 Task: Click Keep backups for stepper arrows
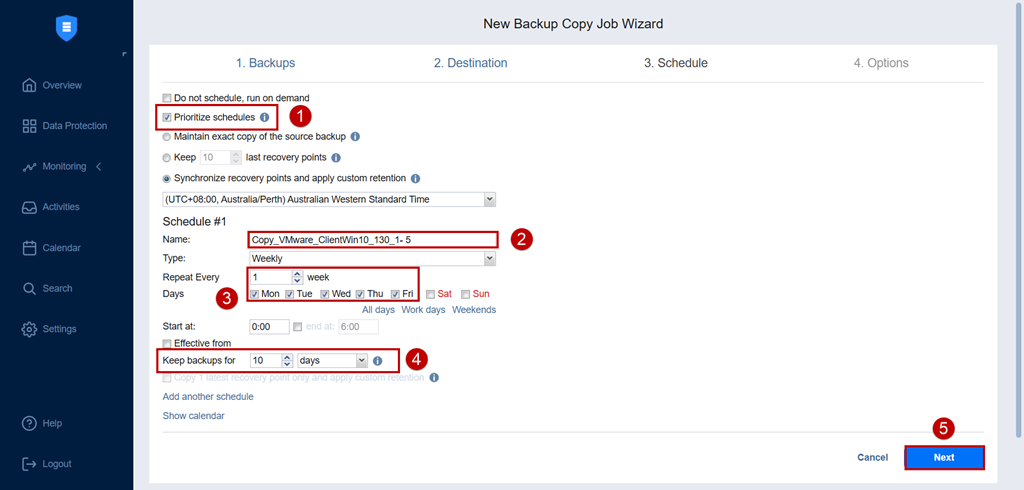click(287, 360)
